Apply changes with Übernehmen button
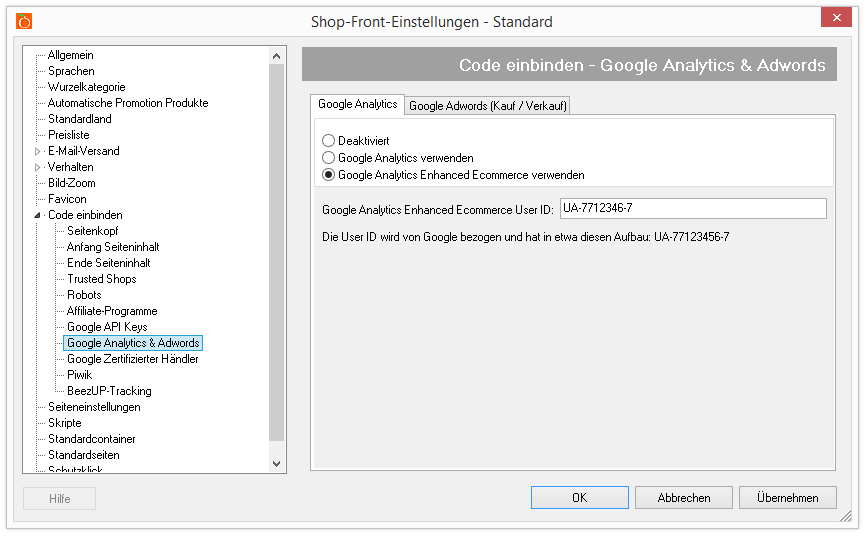Screen dimensions: 867x536 [787, 498]
